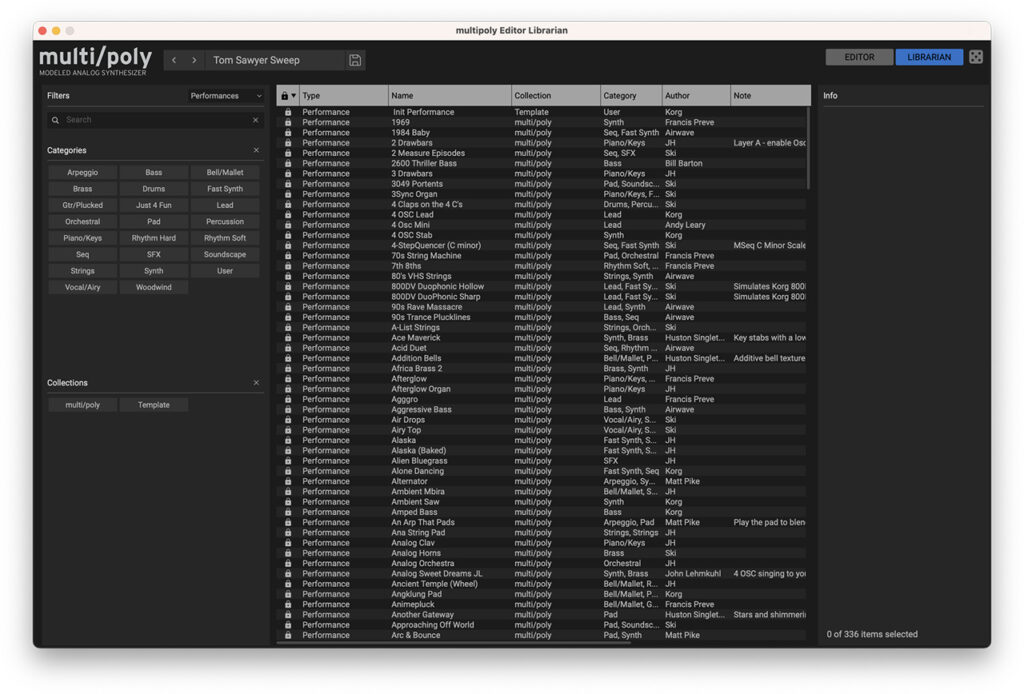Open the lock column header dropdown arrow
1024x694 pixels.
click(294, 96)
